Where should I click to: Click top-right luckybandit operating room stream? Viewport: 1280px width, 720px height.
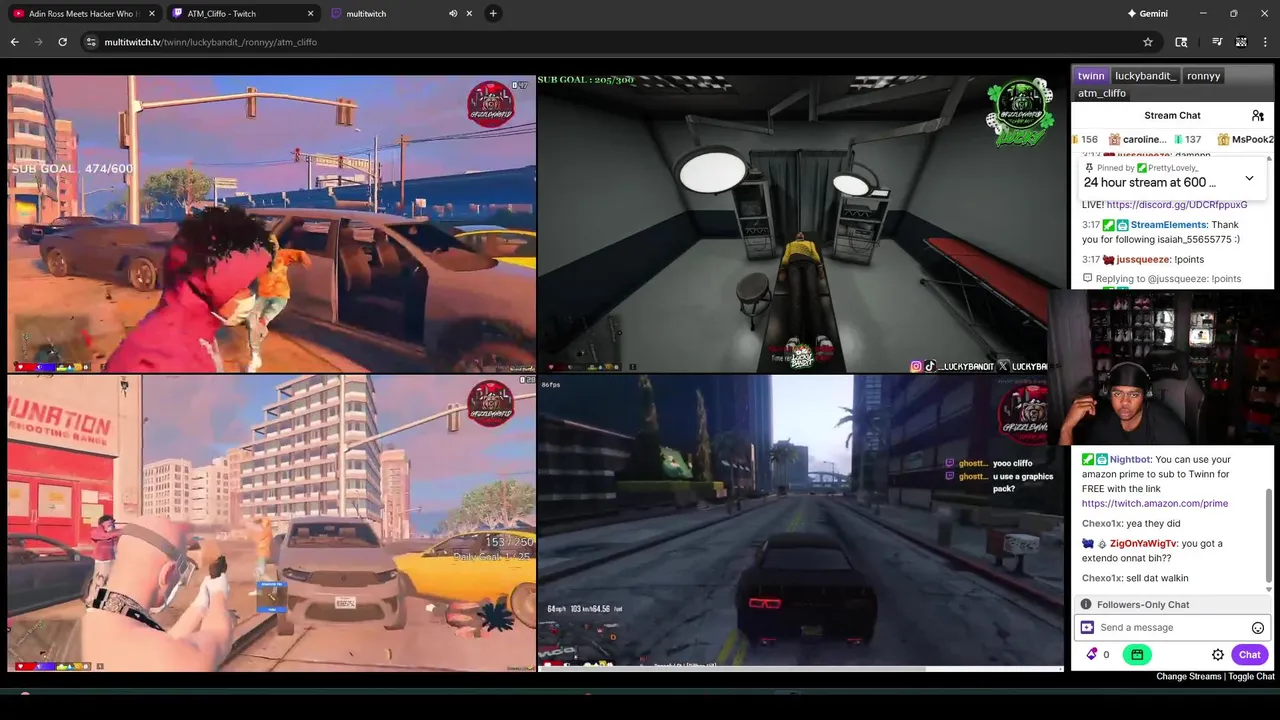[x=801, y=224]
